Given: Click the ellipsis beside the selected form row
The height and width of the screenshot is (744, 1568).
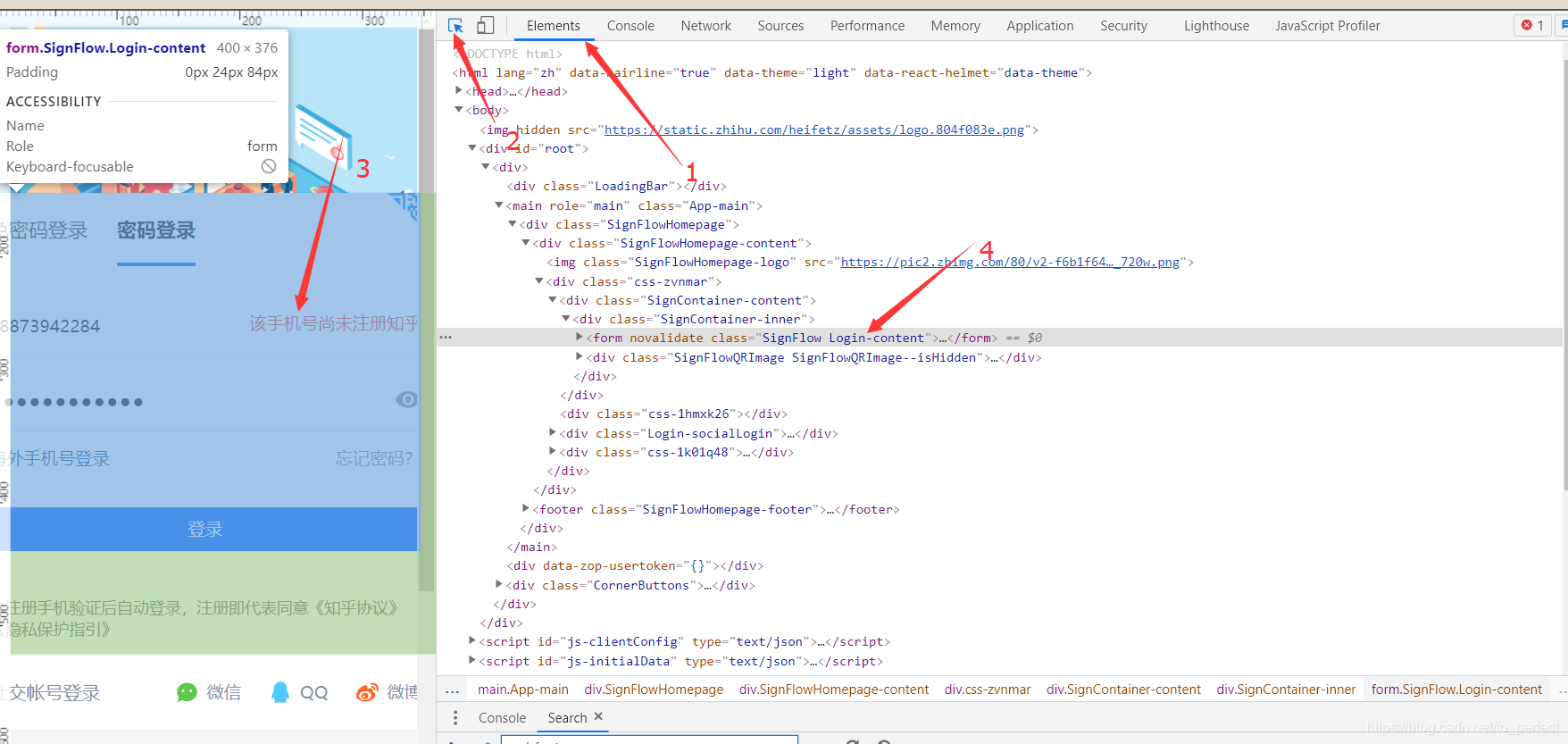Looking at the screenshot, I should (446, 338).
